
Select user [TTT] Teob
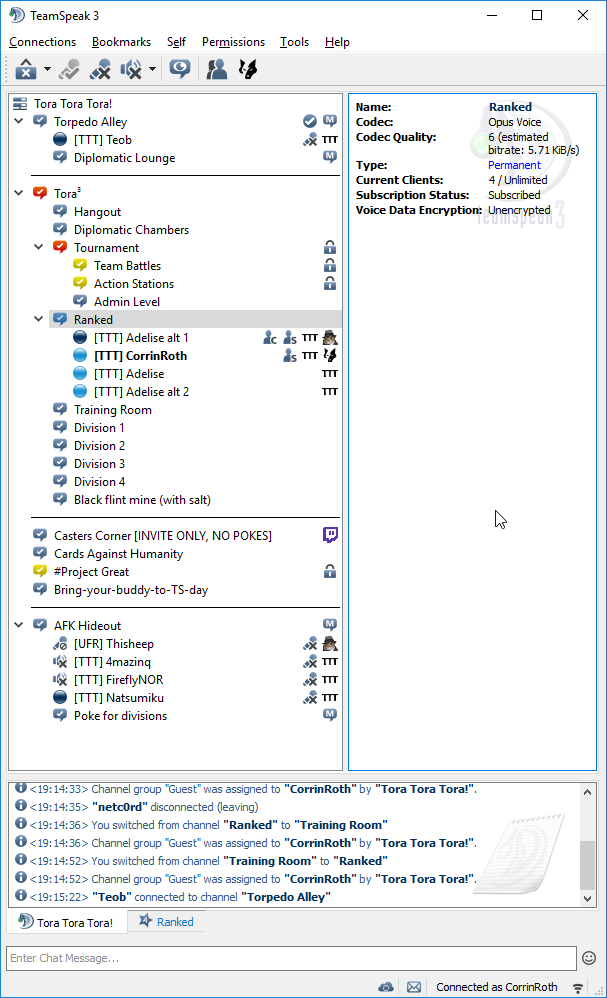click(102, 140)
